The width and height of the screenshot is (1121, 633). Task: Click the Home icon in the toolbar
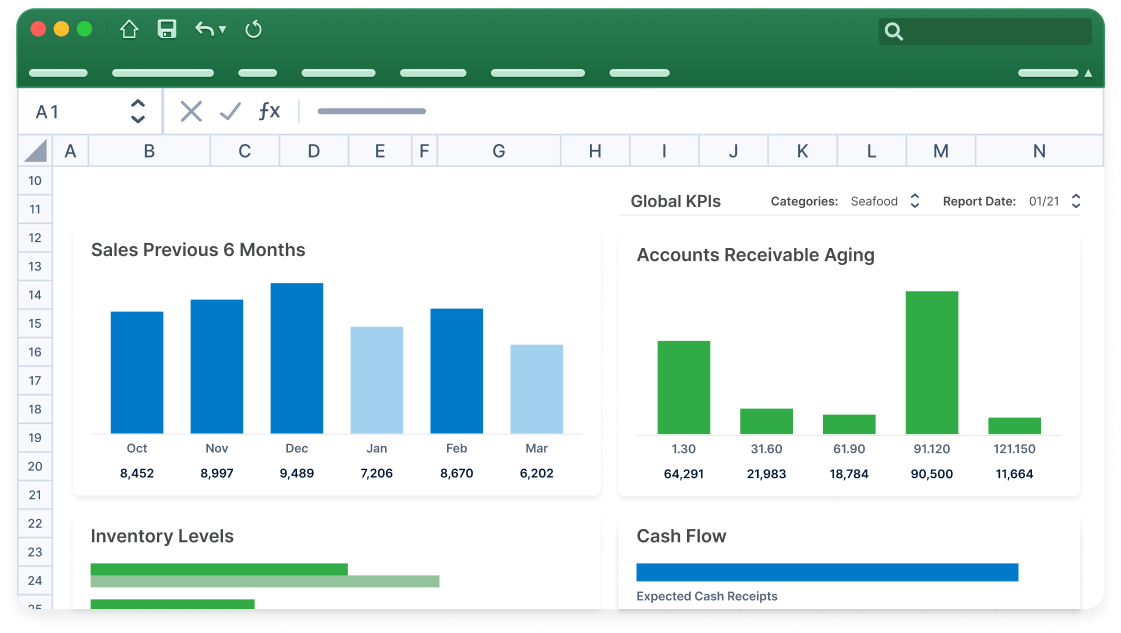[129, 29]
